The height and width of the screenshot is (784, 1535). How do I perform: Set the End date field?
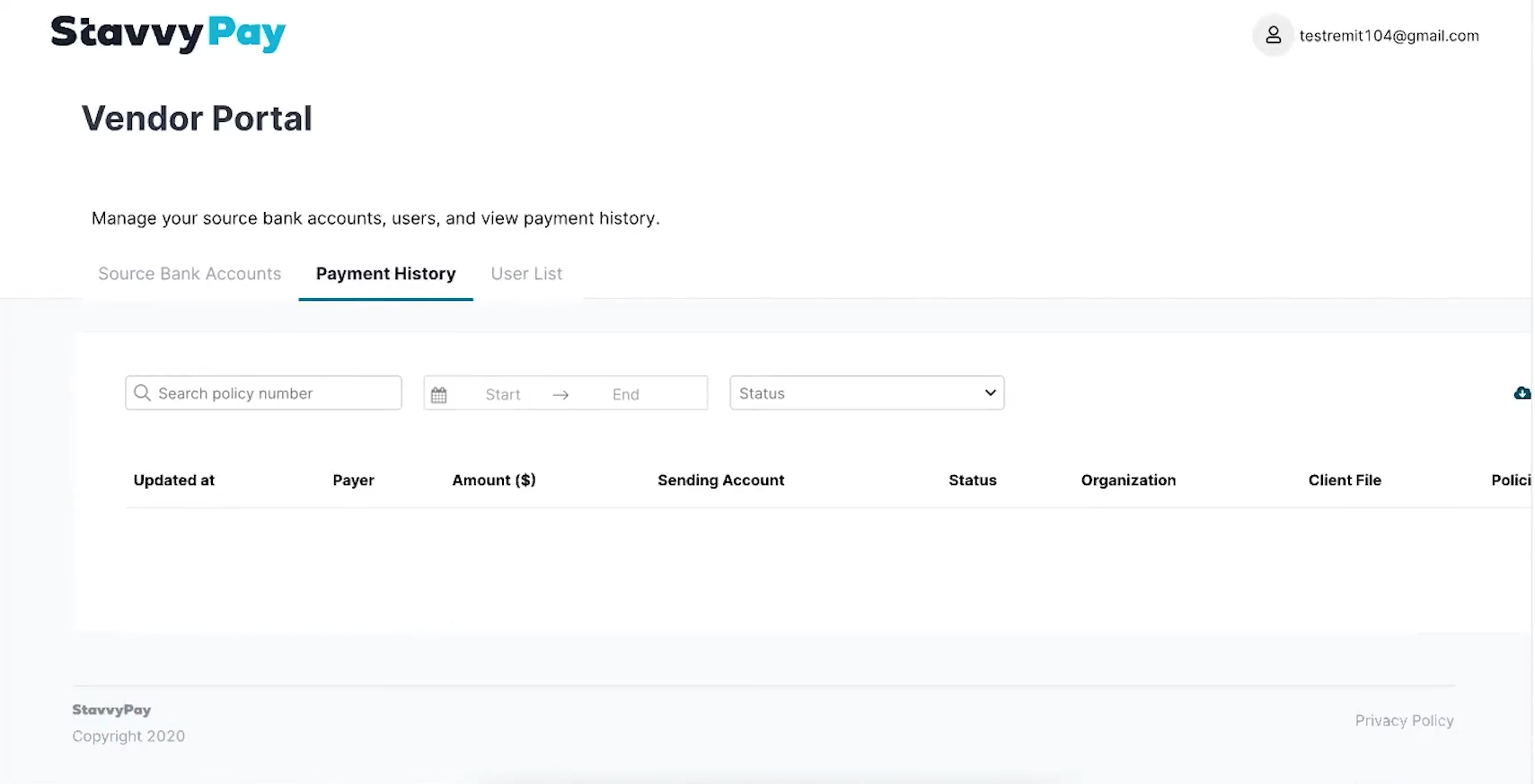coord(626,394)
